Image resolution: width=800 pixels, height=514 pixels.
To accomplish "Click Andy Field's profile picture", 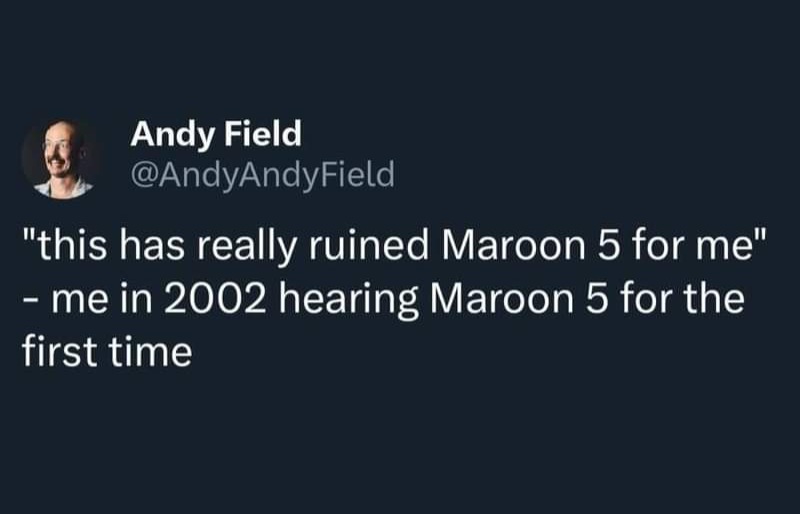I will (58, 160).
